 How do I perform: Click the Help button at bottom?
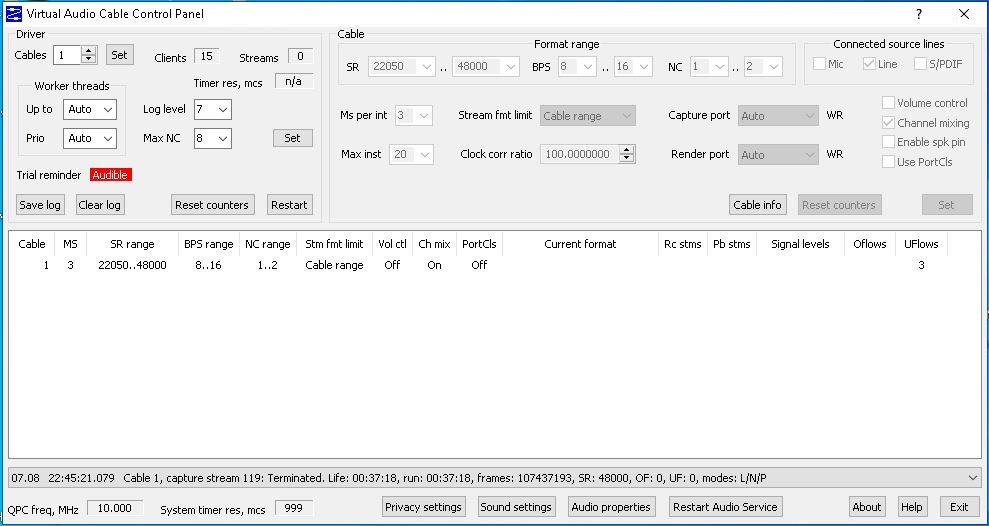tap(911, 507)
